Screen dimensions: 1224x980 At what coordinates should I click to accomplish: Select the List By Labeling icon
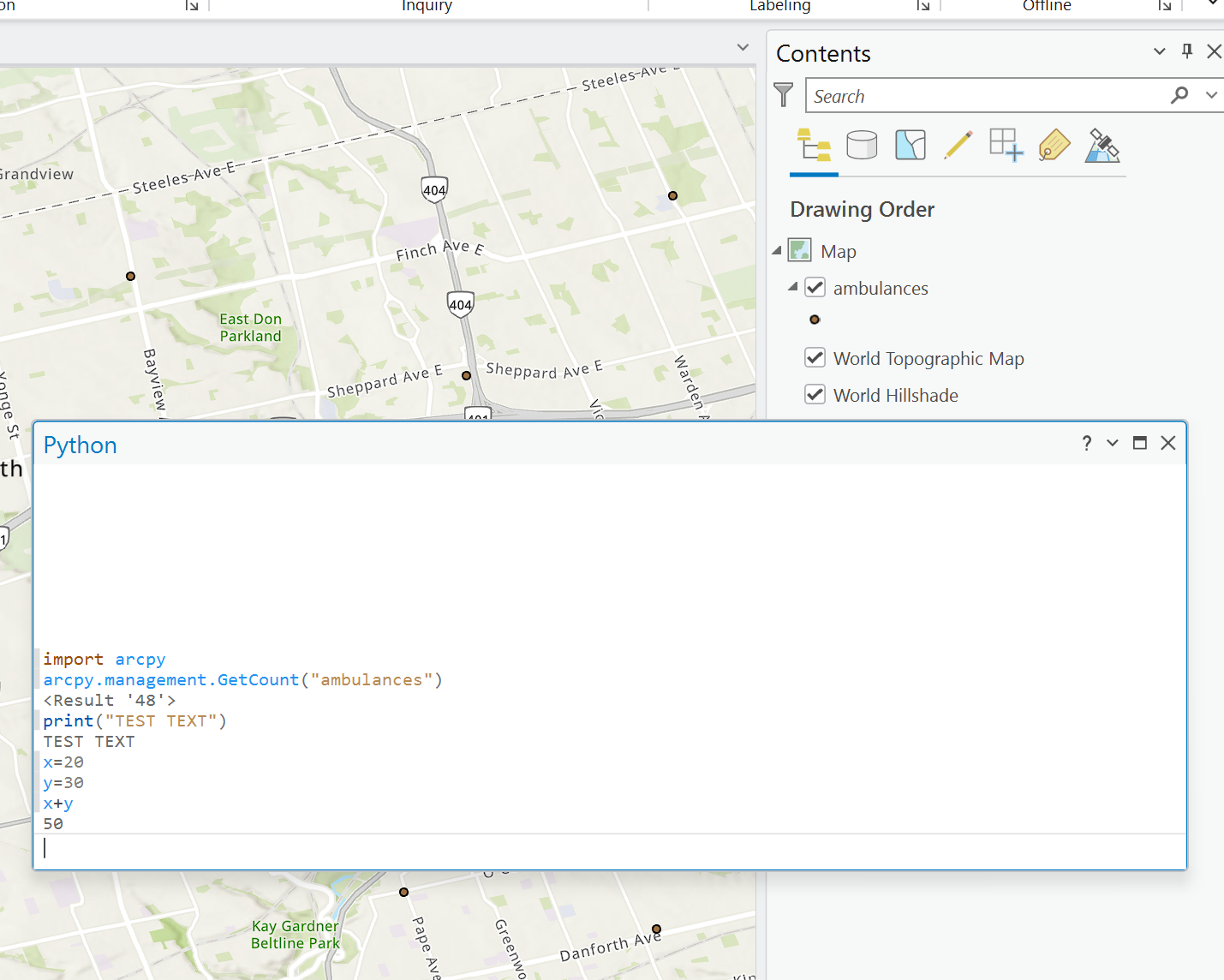tap(1054, 146)
